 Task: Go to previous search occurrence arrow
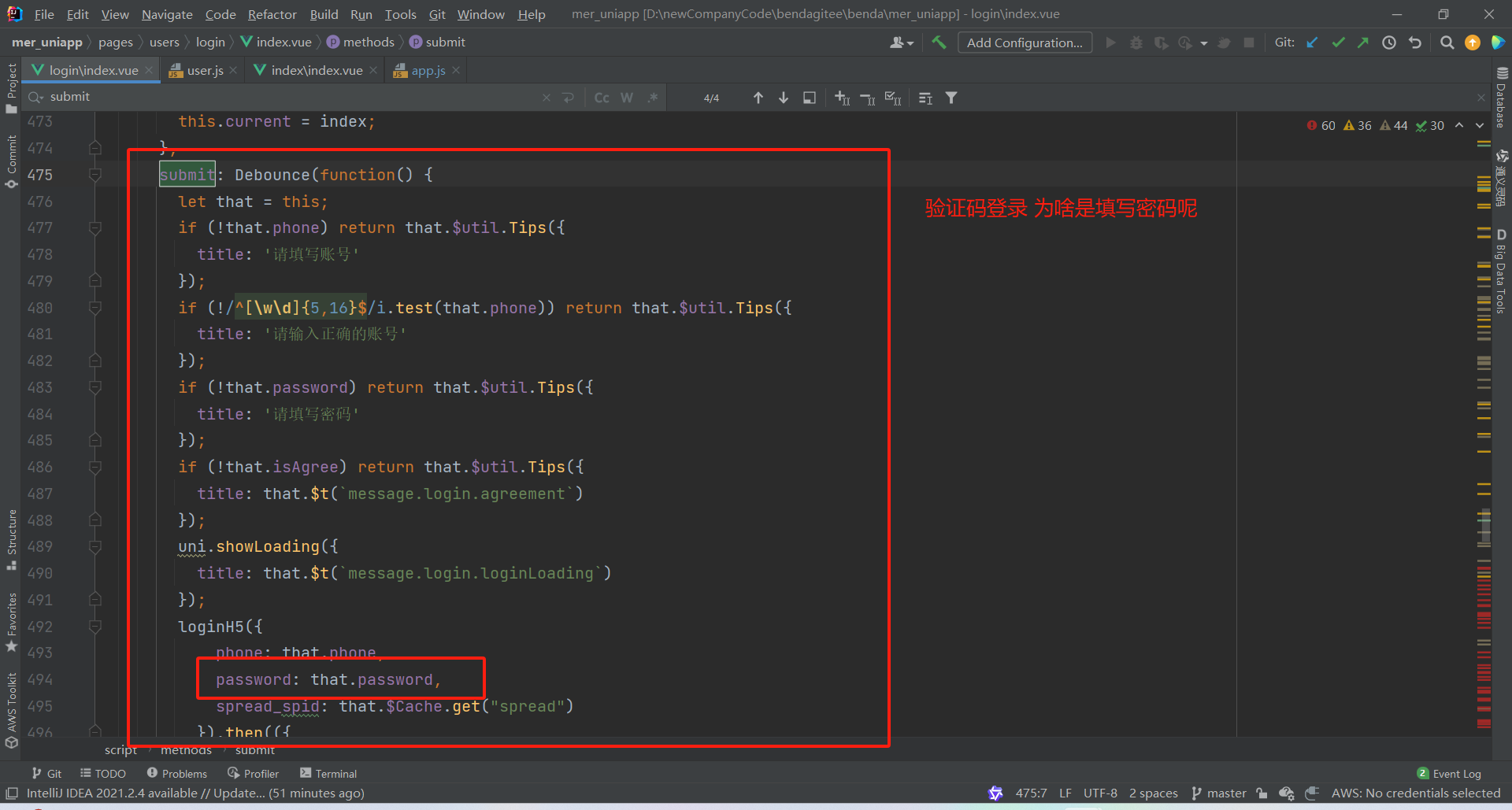tap(758, 98)
